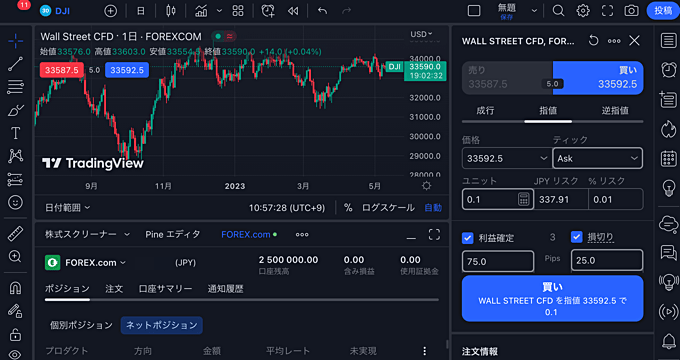Select the Text annotation tool
The height and width of the screenshot is (360, 680).
pyautogui.click(x=15, y=133)
